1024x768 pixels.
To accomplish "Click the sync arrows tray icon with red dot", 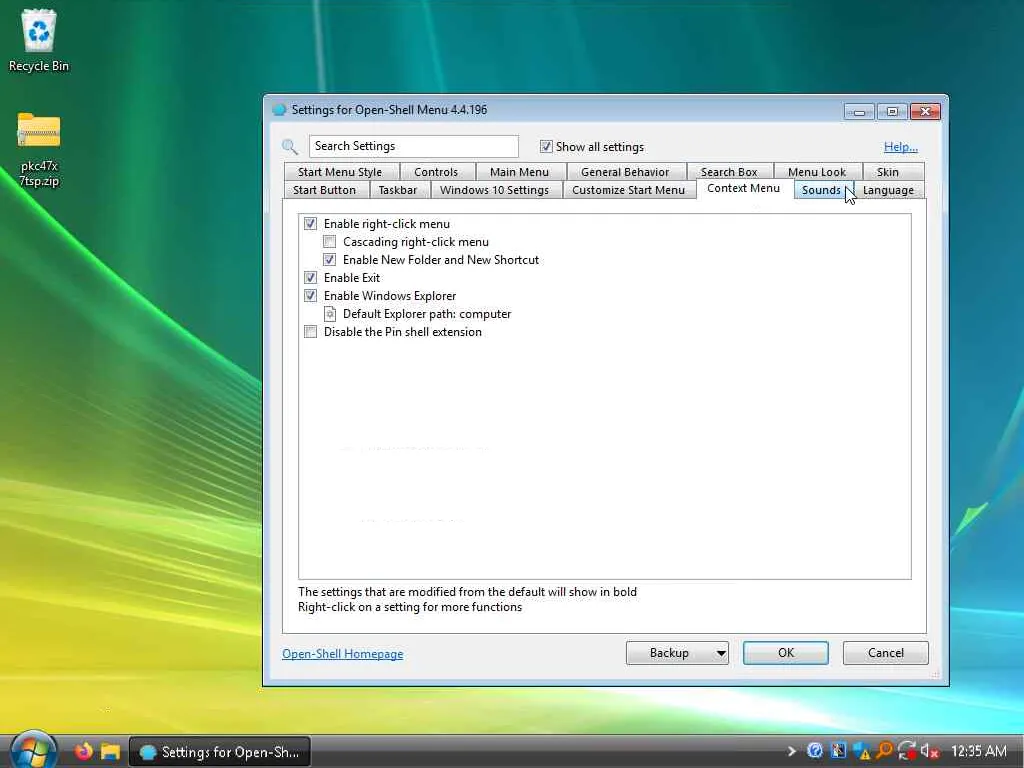I will tap(907, 751).
